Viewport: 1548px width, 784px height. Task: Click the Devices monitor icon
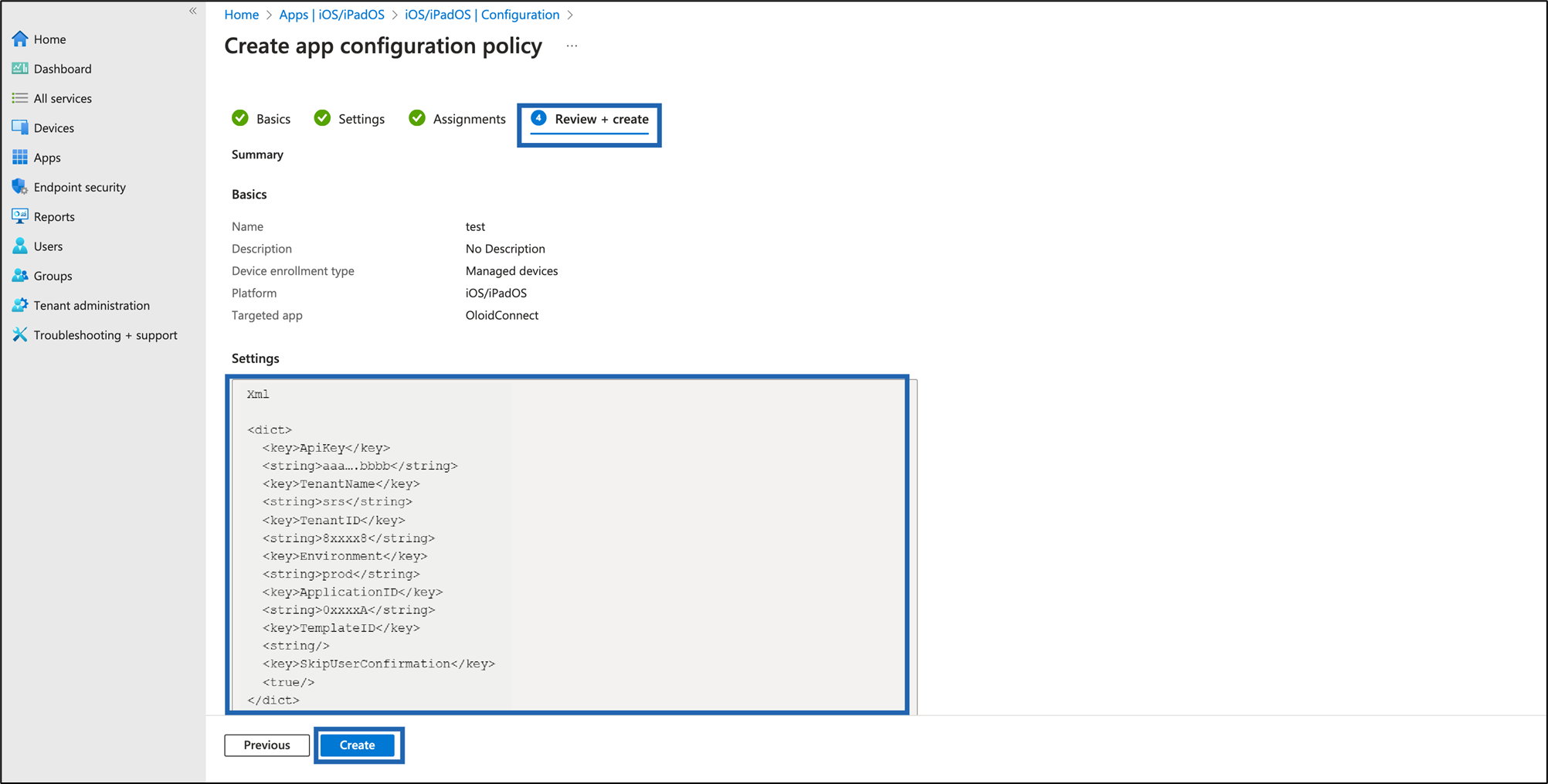click(x=20, y=127)
